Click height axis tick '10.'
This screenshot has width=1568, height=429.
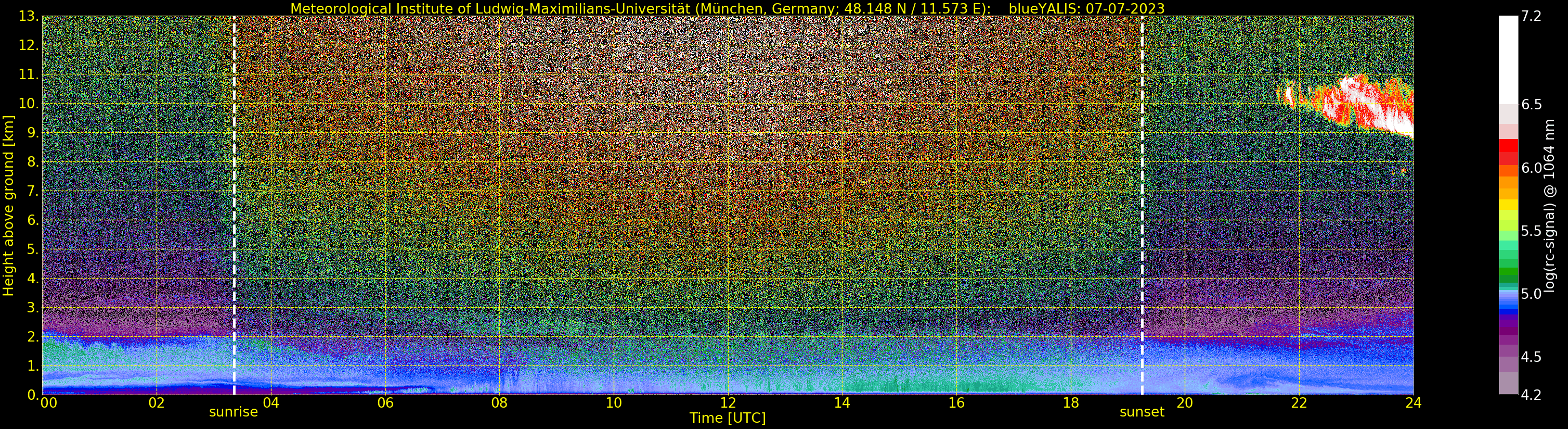(29, 104)
